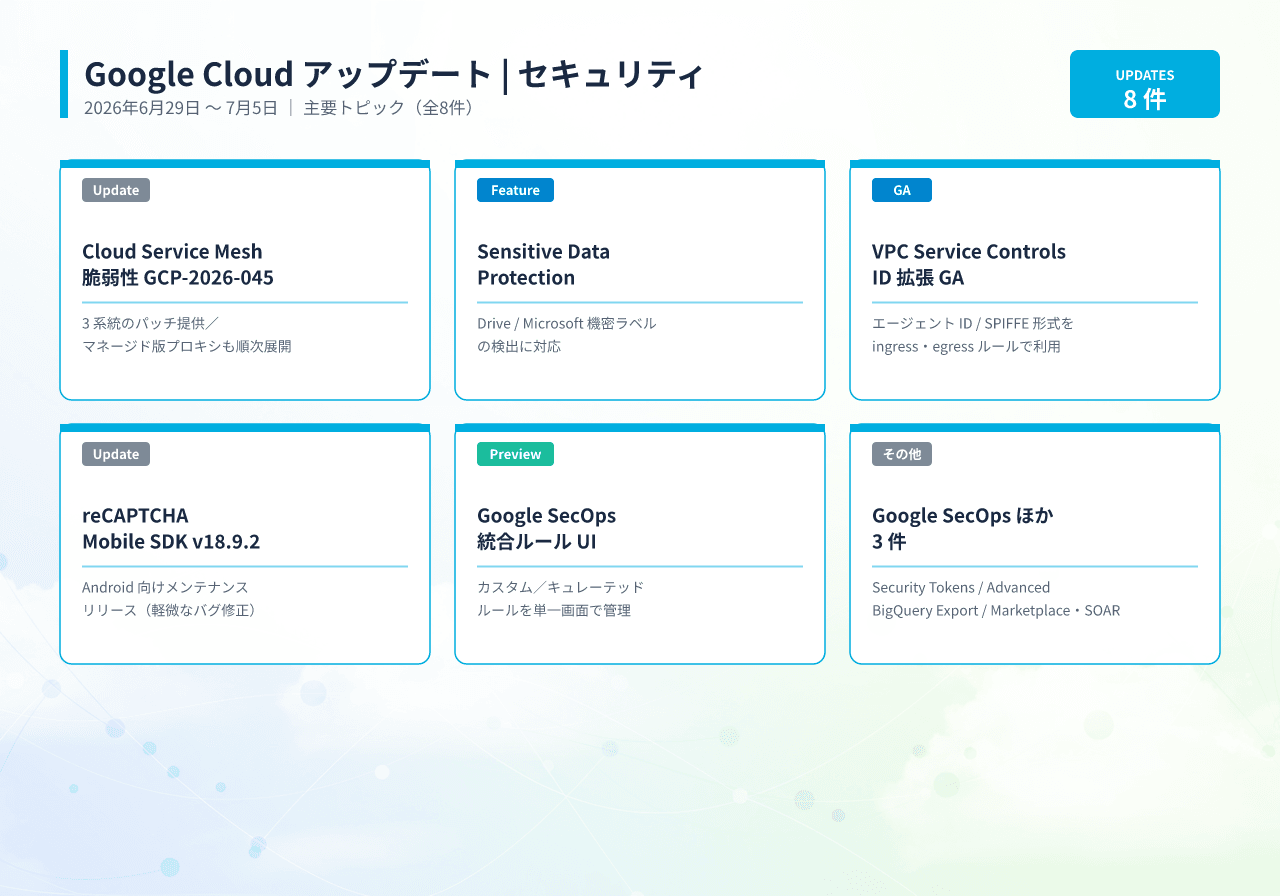Screen dimensions: 1280x896
Task: Click the Feature tag
Action: 515,190
